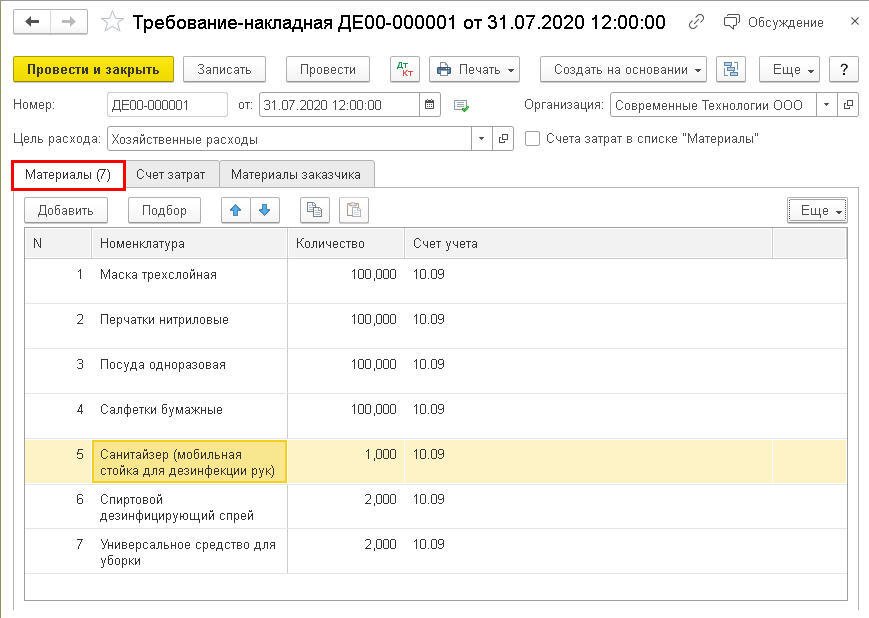The height and width of the screenshot is (618, 869).
Task: Enable 'Счета затрат в списке Материалы' checkbox
Action: click(533, 139)
